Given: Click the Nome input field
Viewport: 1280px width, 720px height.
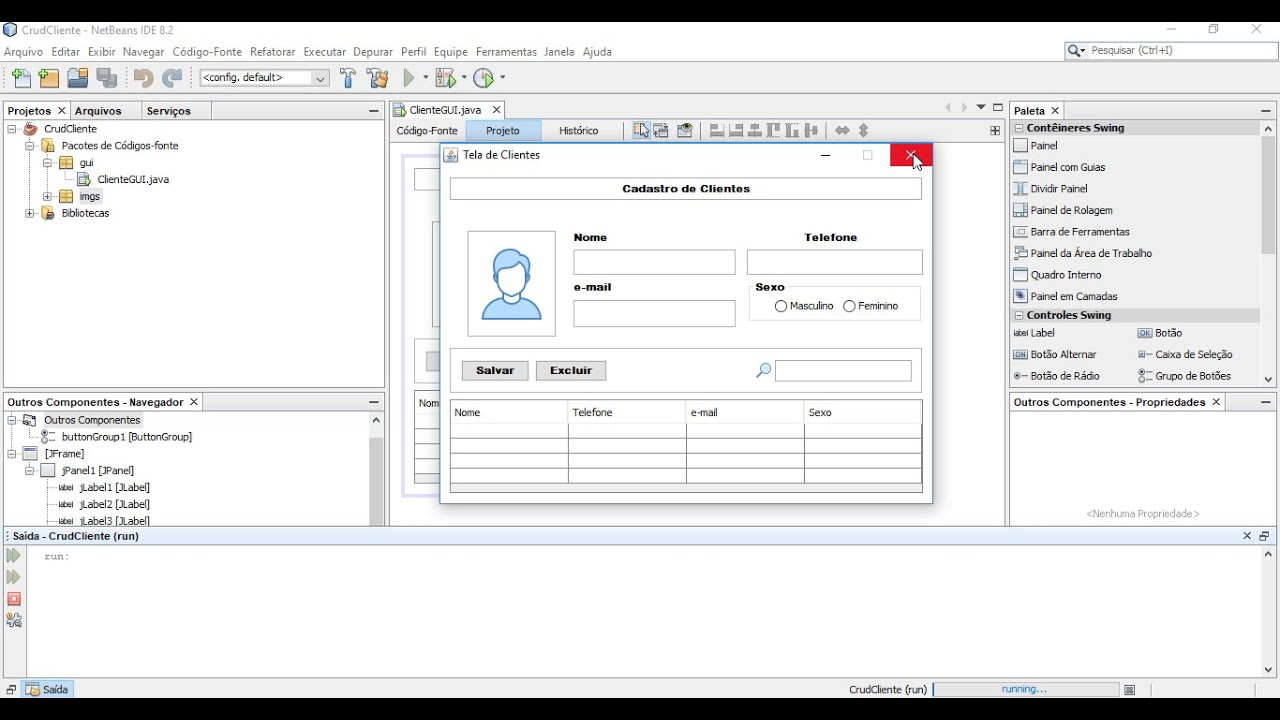Looking at the screenshot, I should click(654, 263).
